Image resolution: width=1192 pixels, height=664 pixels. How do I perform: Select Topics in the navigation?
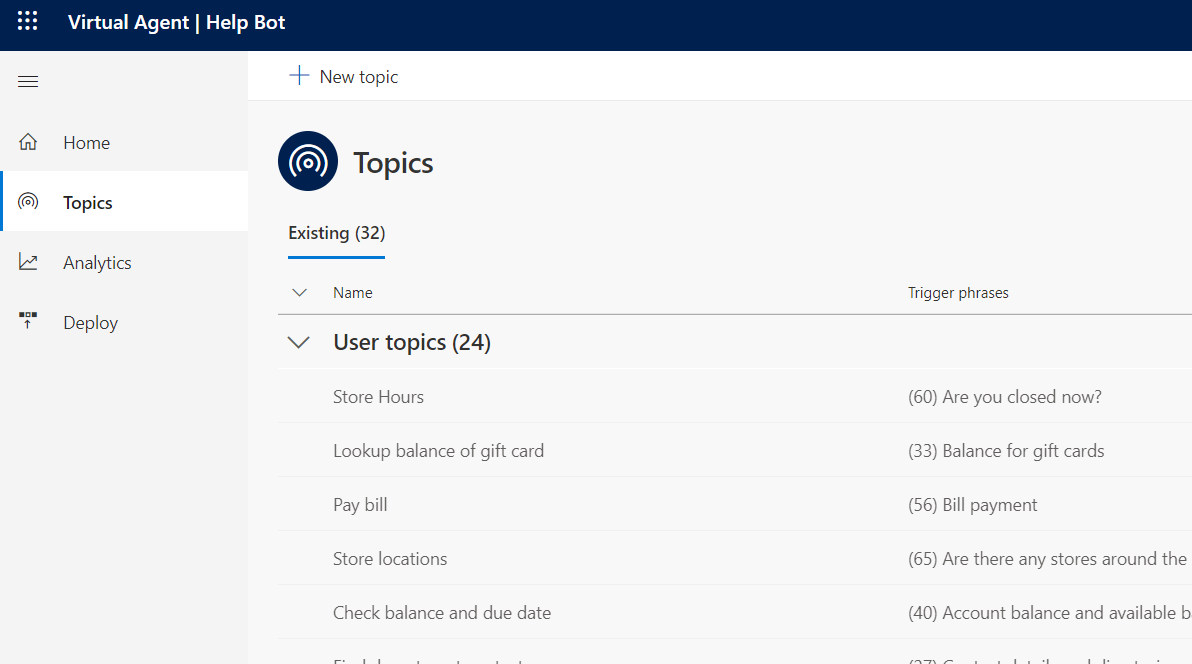[125, 202]
